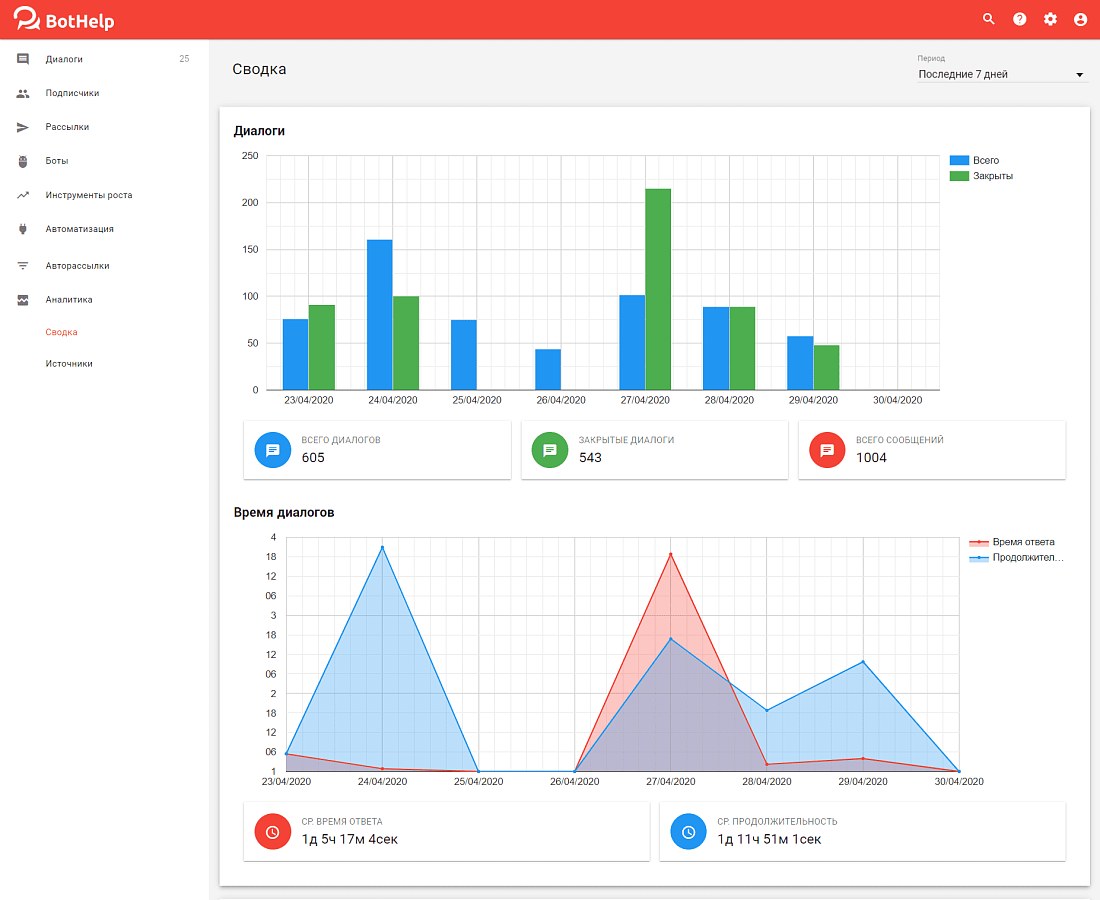
Task: Open Рассылки menu item
Action: click(x=105, y=127)
